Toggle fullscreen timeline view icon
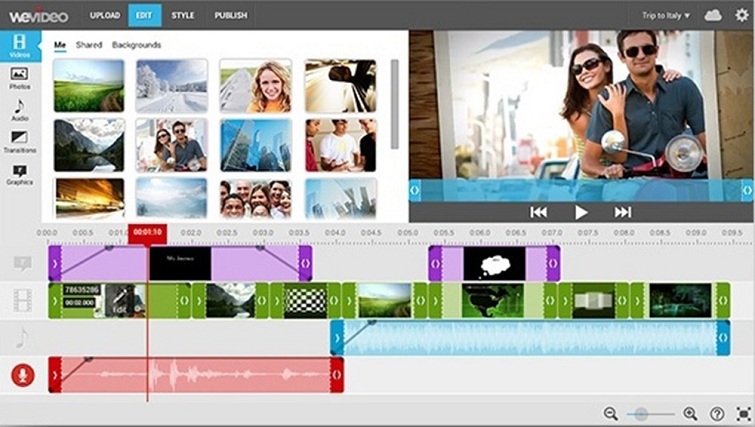Viewport: 755px width, 427px height. [x=743, y=413]
